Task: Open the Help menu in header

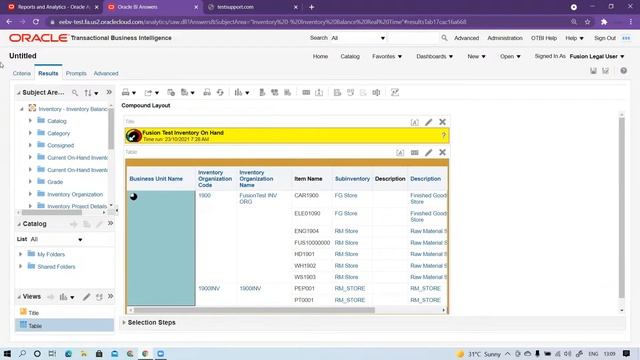Action: click(574, 38)
